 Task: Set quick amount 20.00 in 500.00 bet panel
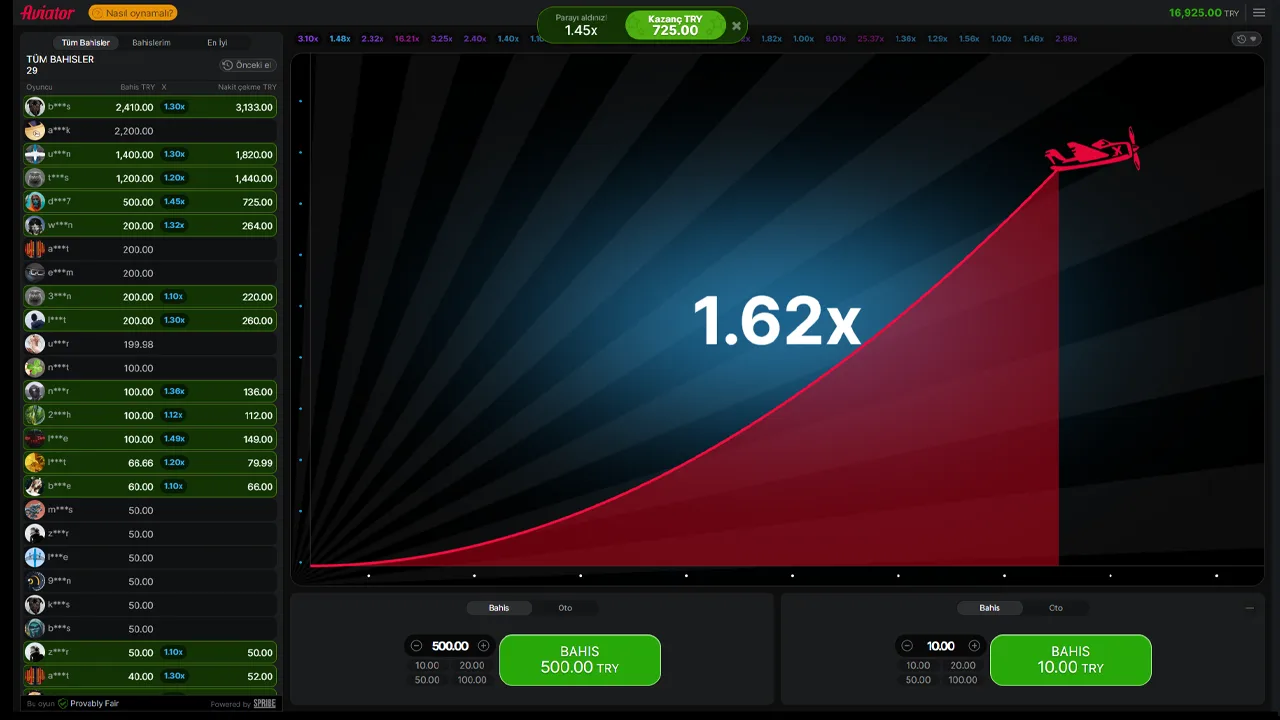pyautogui.click(x=472, y=666)
